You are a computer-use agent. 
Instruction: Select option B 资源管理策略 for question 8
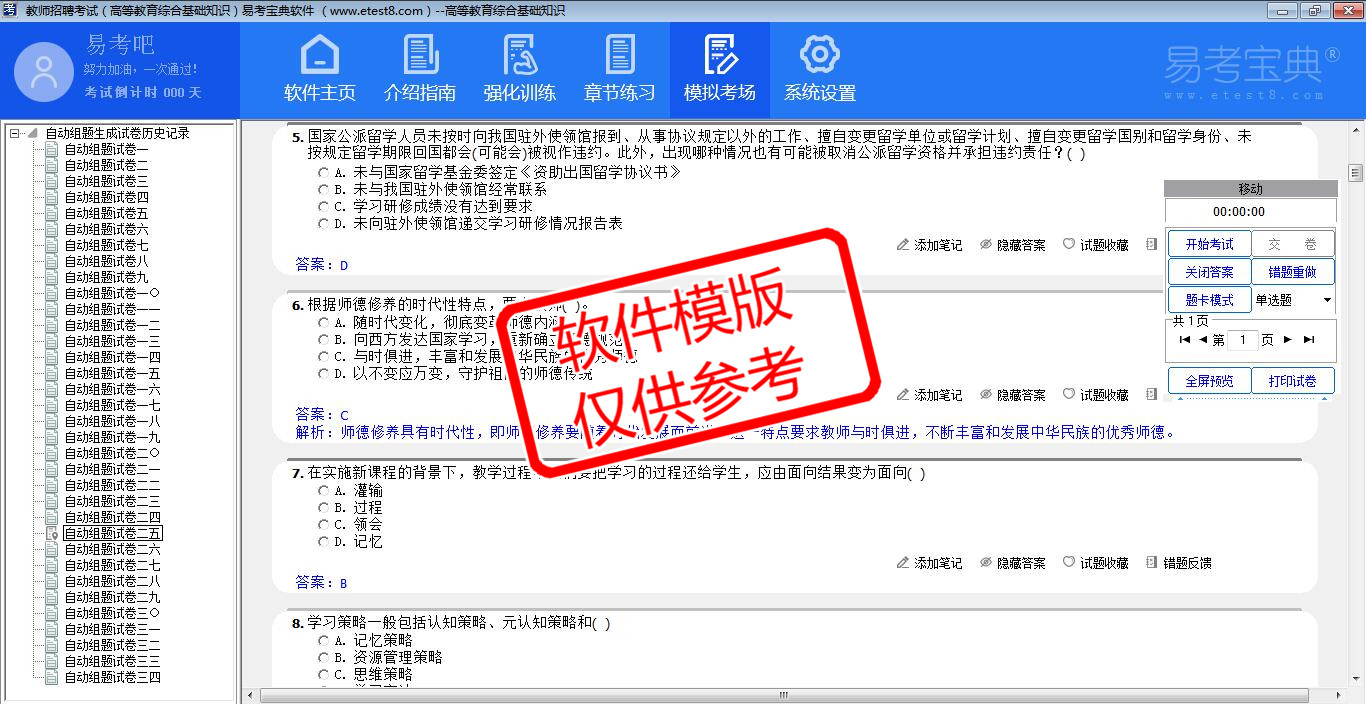point(323,657)
